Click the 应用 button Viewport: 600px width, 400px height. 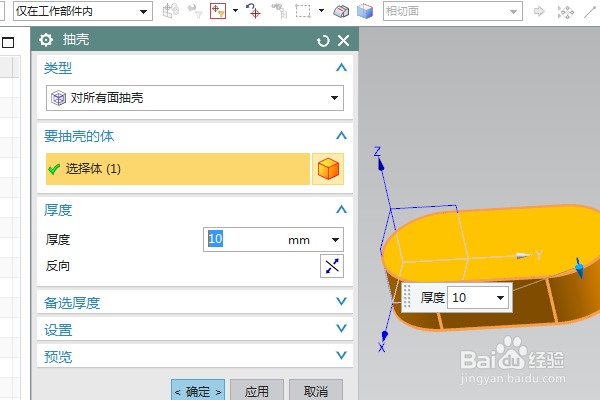click(257, 391)
